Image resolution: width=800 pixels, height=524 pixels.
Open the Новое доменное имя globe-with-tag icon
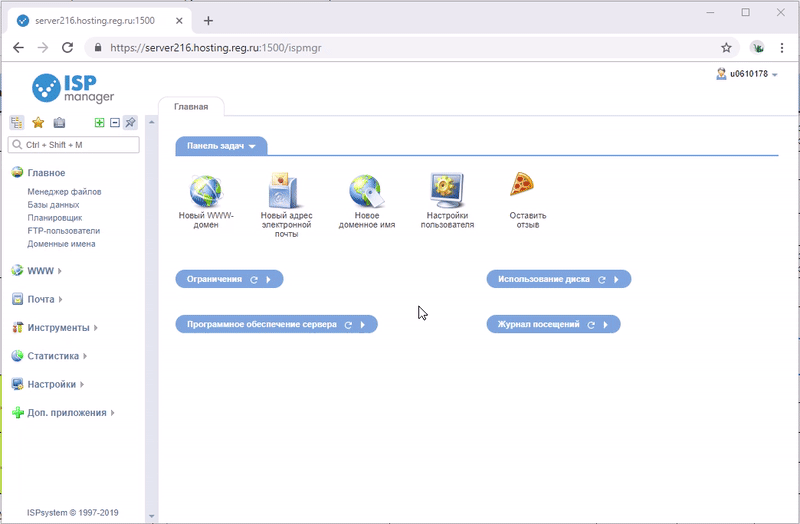(x=366, y=191)
